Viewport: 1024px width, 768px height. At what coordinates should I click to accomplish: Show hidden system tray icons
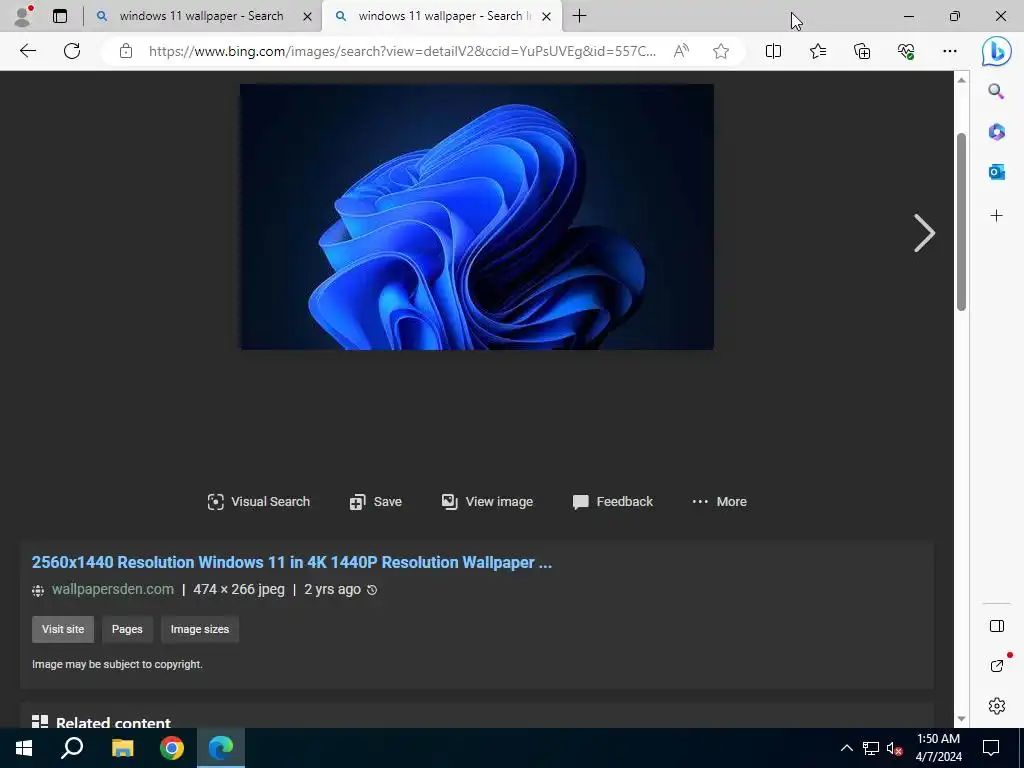(846, 748)
